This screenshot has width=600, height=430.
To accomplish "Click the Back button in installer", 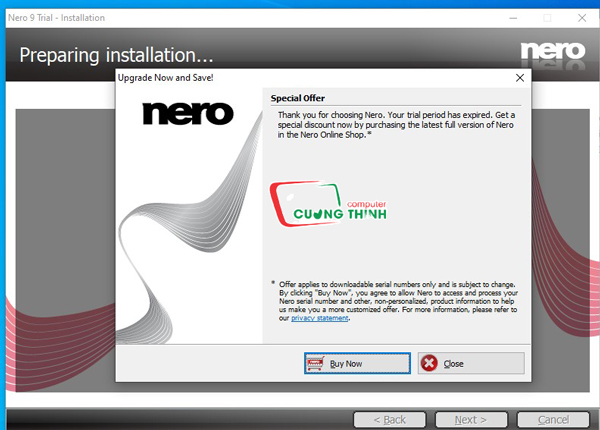I will tap(390, 420).
